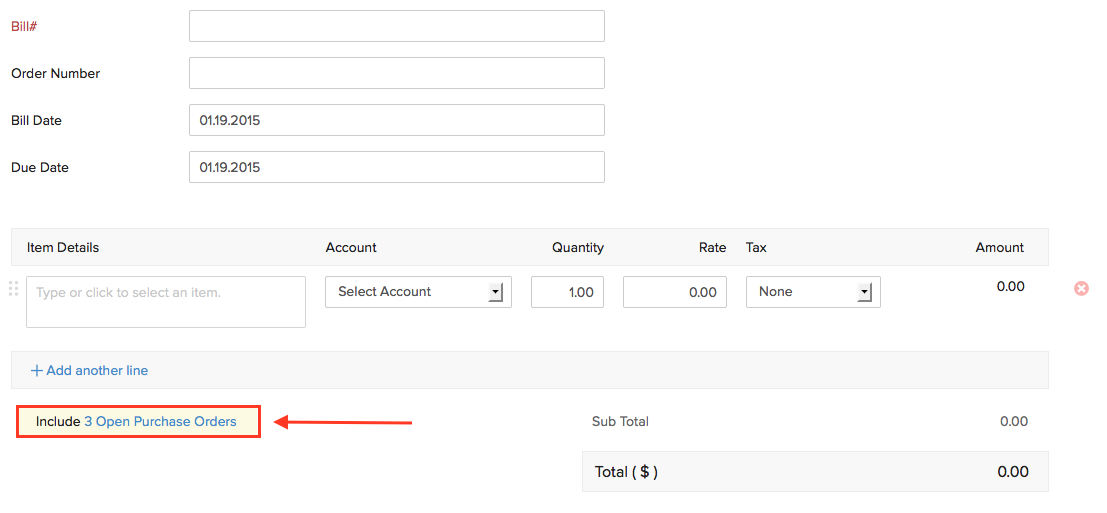Select the Due Date field
1107x513 pixels.
coord(396,167)
